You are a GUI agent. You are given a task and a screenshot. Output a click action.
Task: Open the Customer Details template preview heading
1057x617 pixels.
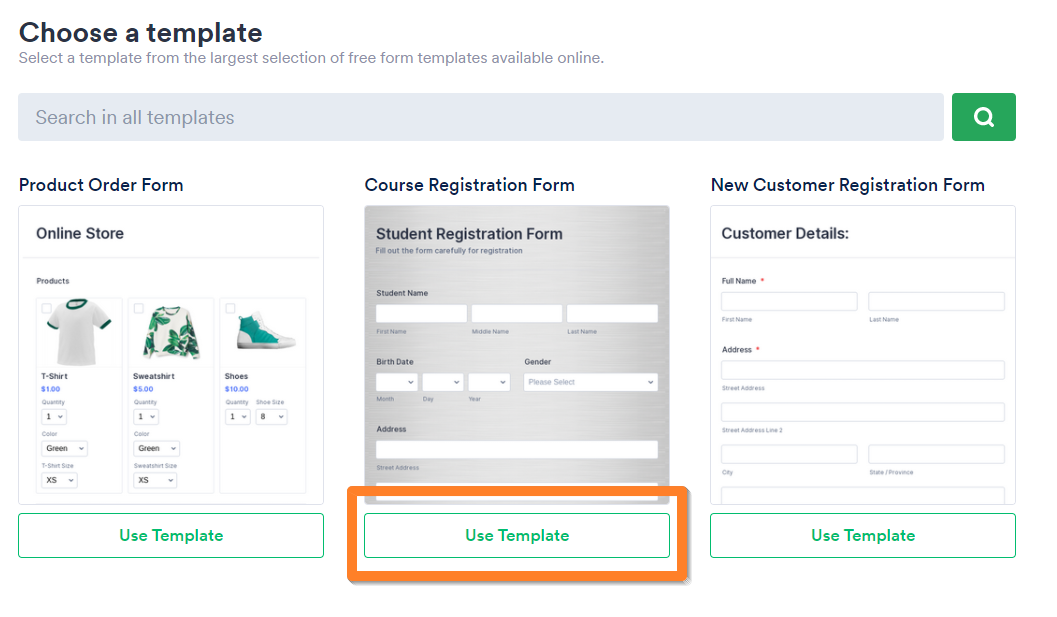pos(785,233)
